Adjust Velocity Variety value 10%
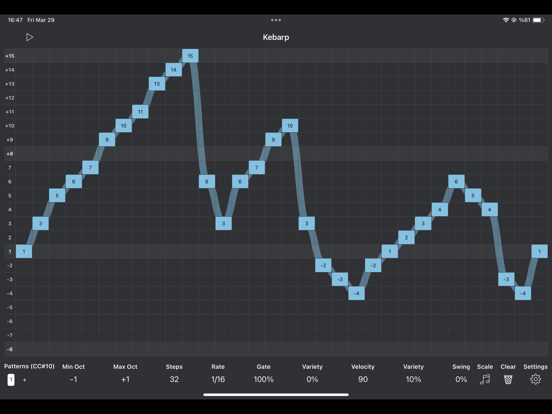The width and height of the screenshot is (552, 414). click(x=413, y=379)
